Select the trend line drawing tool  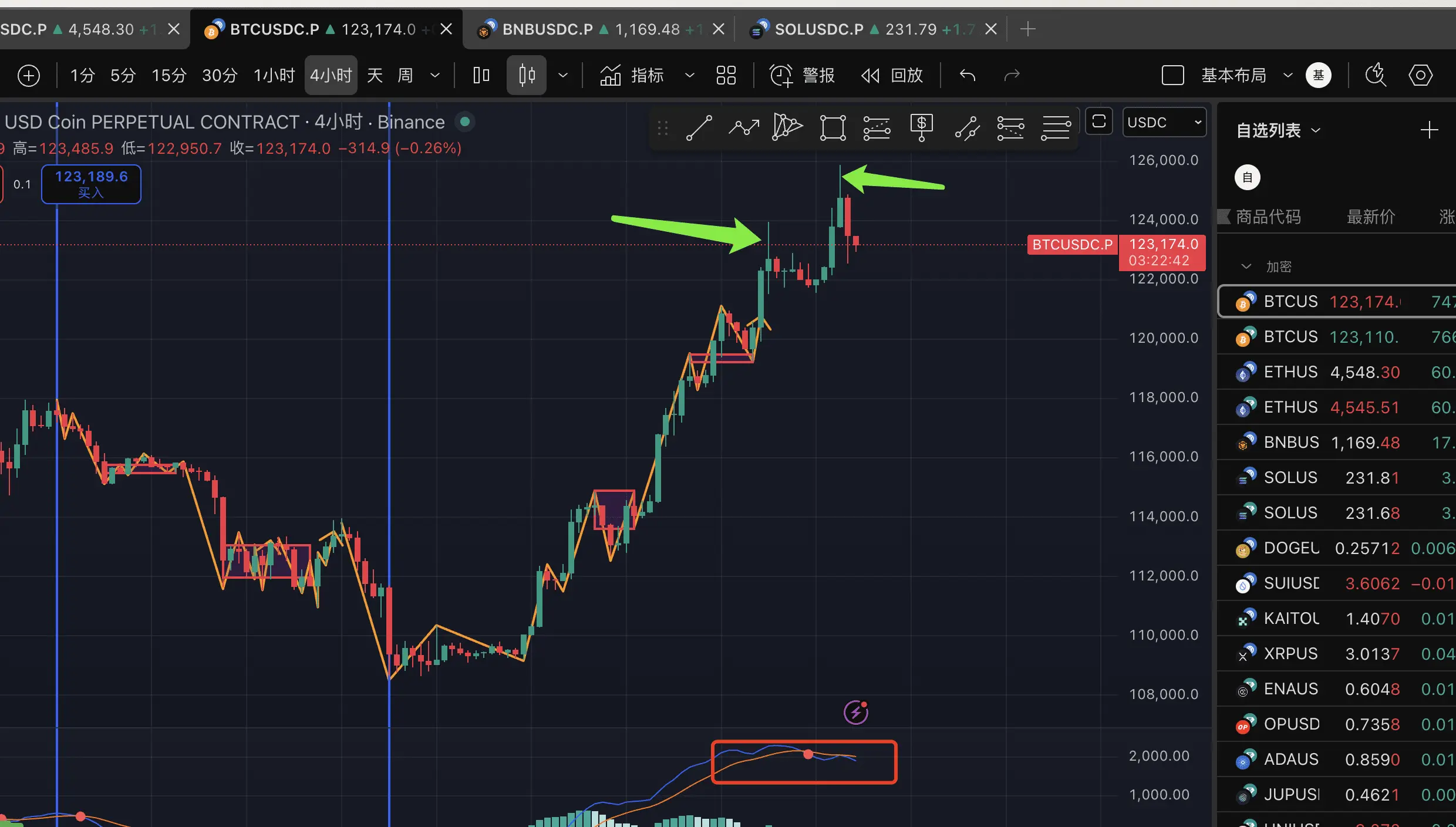[699, 127]
